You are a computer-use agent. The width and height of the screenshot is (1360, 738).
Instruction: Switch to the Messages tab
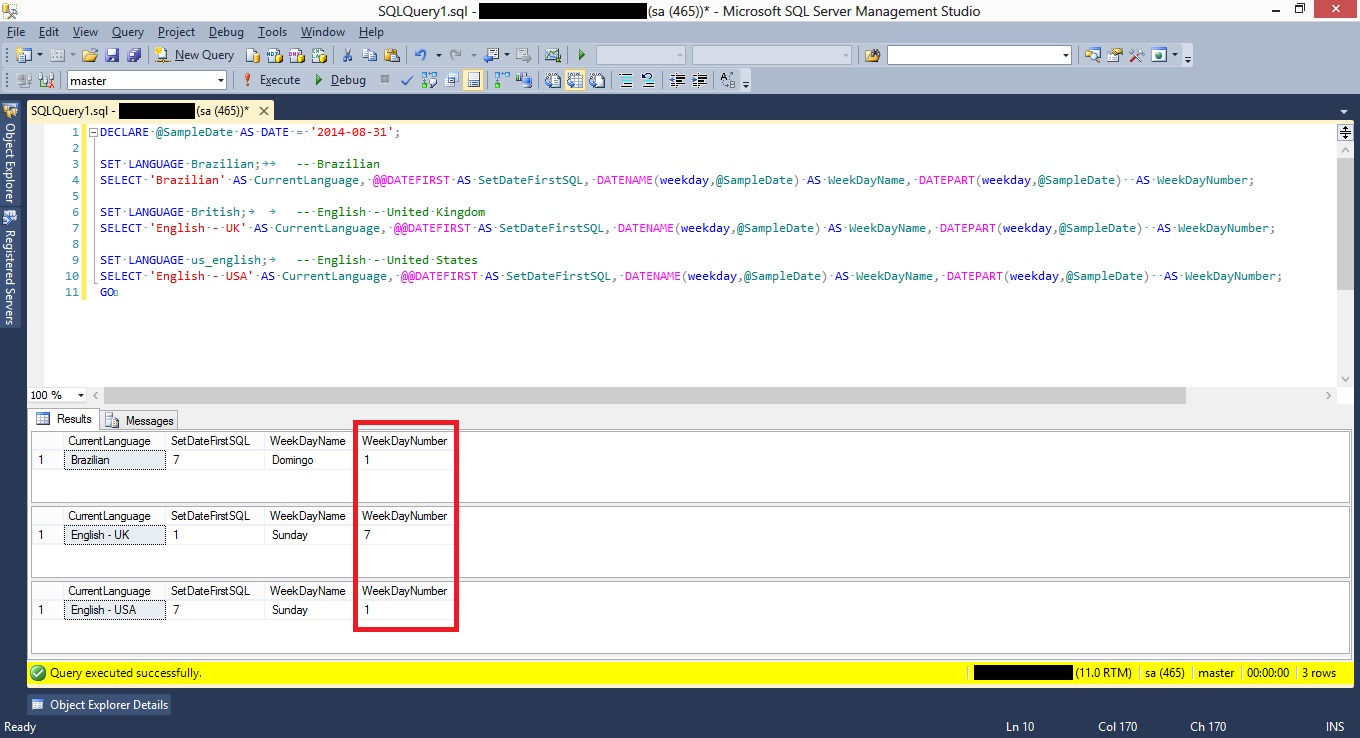coord(140,421)
